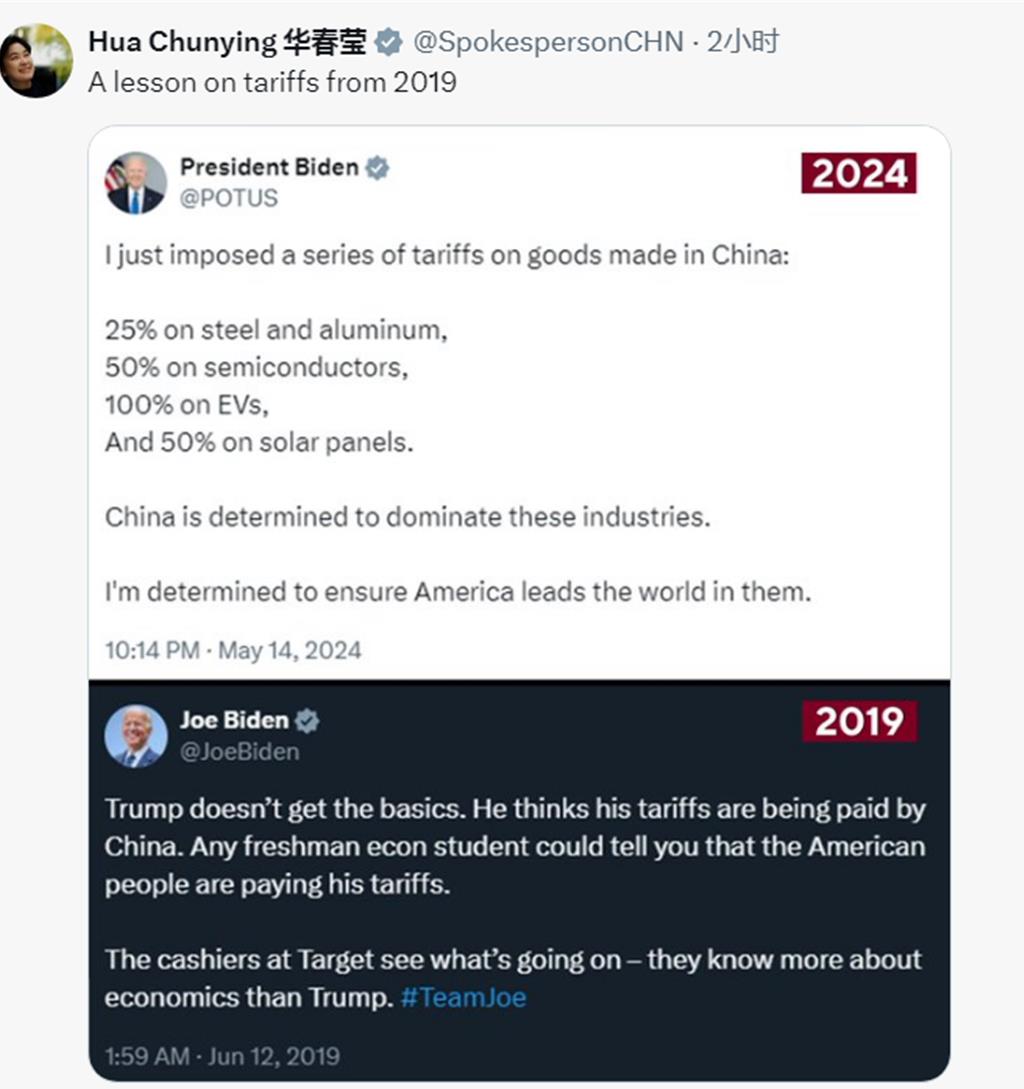Image resolution: width=1024 pixels, height=1089 pixels.
Task: Open the #TeamJoe hashtag
Action: [x=463, y=997]
